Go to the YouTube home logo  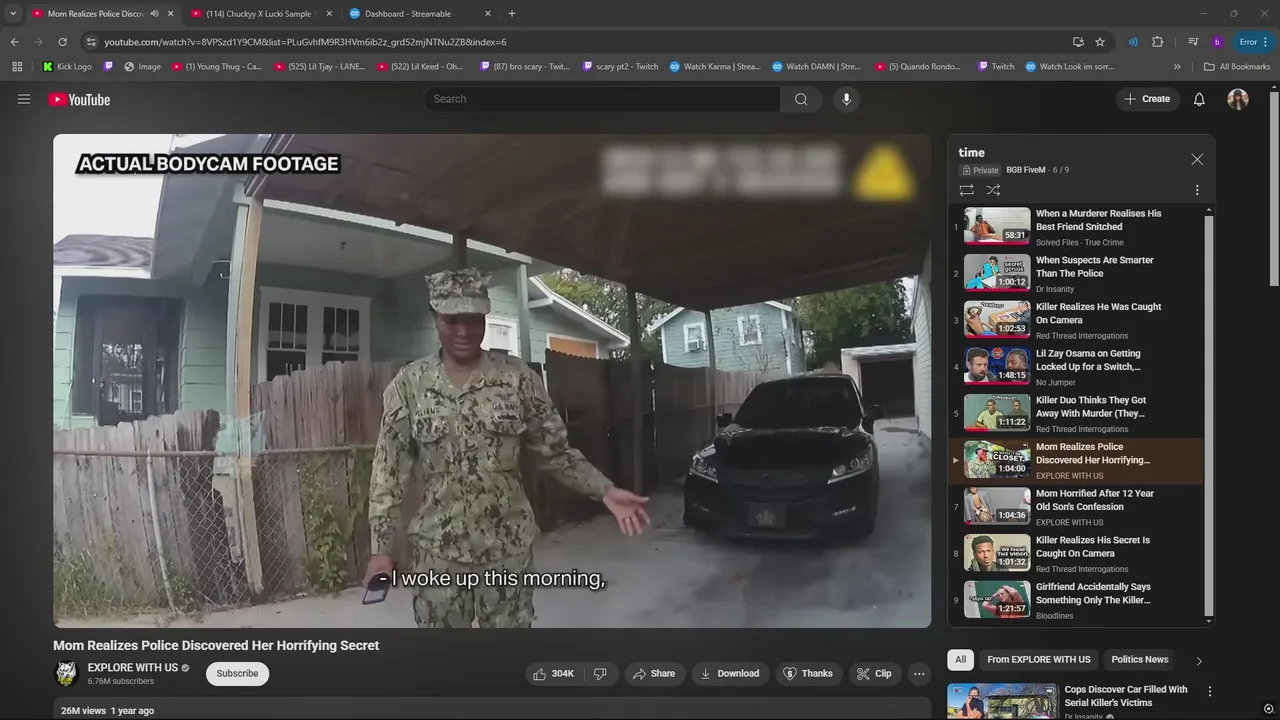click(x=79, y=99)
